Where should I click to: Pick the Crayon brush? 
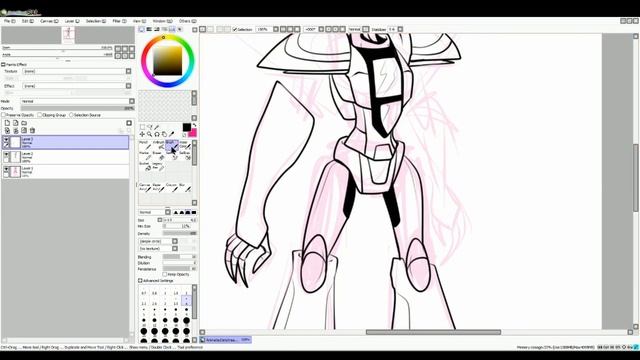click(x=172, y=187)
